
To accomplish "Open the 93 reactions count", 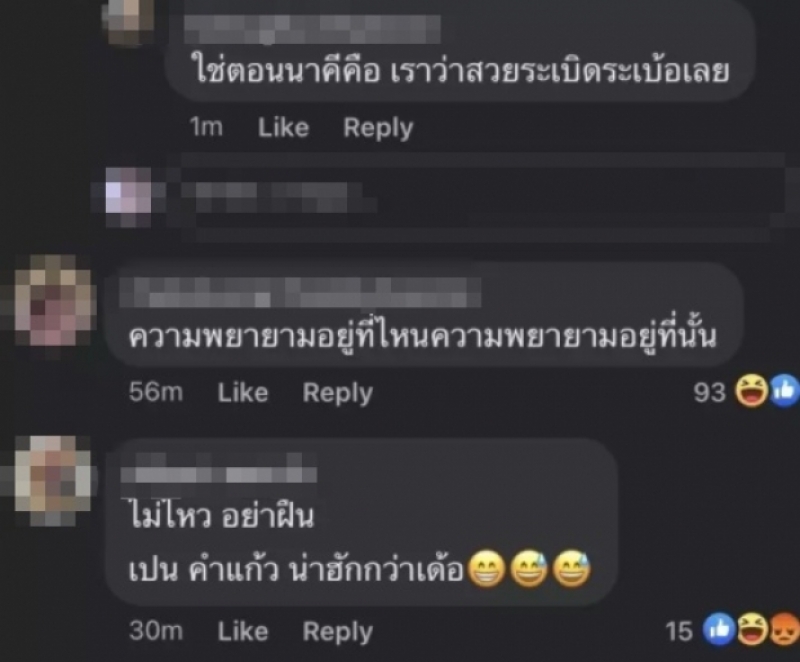I will [x=709, y=392].
